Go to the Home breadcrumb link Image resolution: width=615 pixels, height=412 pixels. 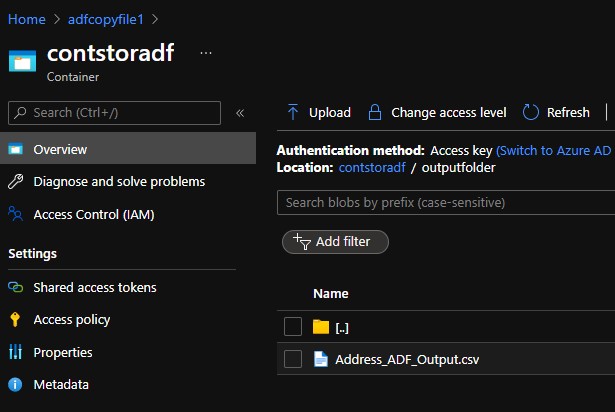[x=27, y=19]
